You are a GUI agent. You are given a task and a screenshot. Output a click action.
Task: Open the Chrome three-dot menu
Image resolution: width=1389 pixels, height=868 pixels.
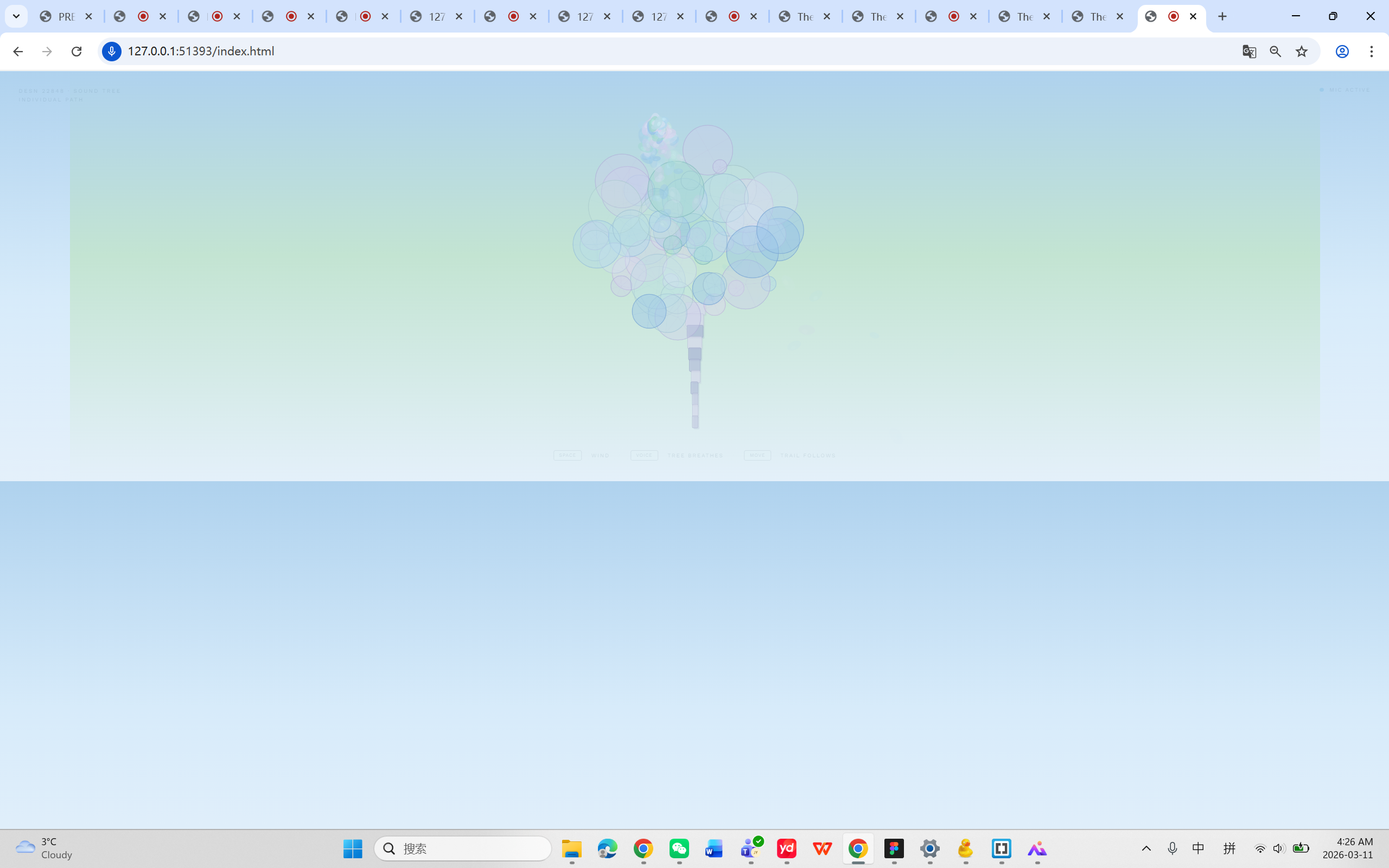[1372, 51]
